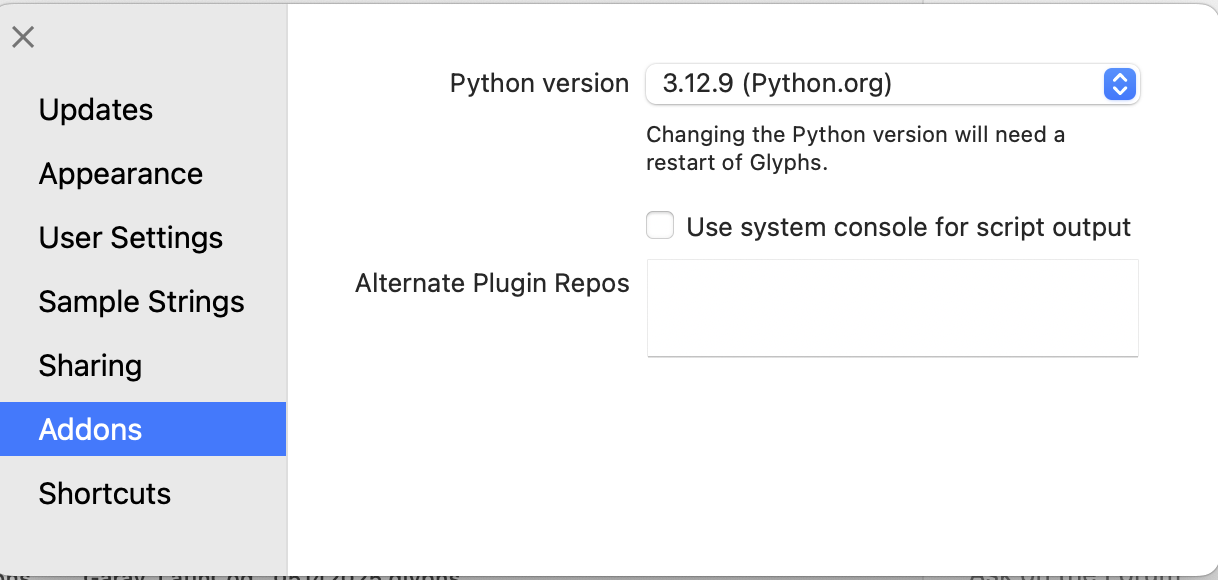
Task: Click the "Alternate Plugin Repos" label
Action: 492,284
